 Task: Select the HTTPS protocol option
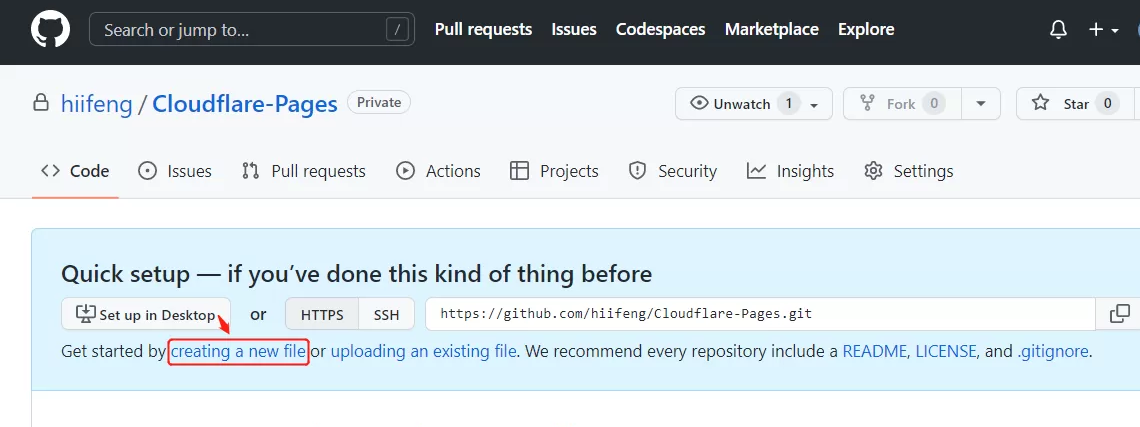pos(322,314)
